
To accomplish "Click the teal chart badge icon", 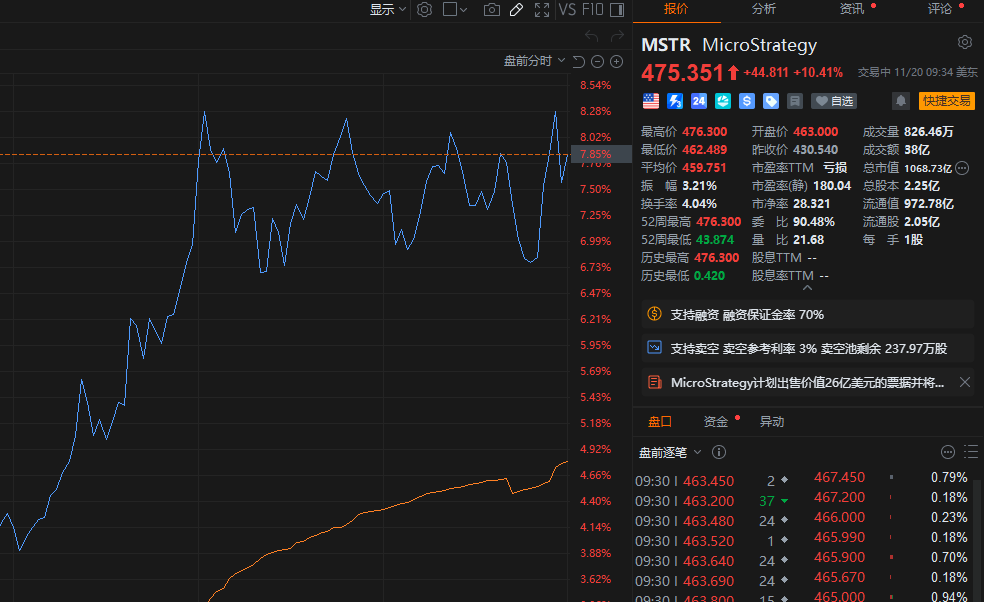I will click(722, 101).
